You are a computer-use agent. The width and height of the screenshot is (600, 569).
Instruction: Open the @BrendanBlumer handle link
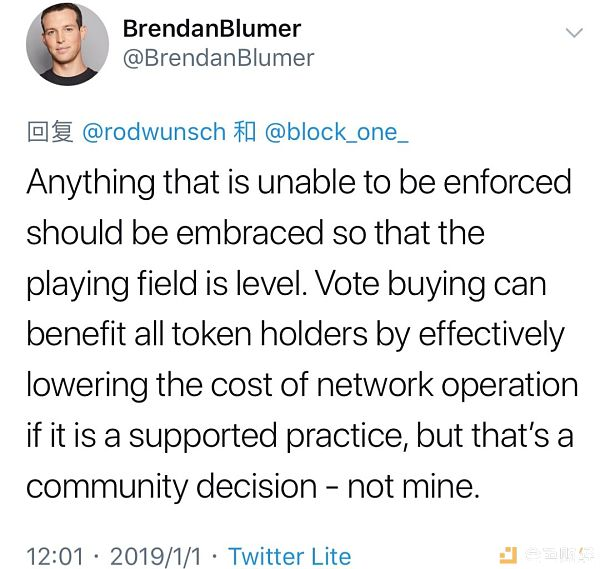pyautogui.click(x=218, y=58)
